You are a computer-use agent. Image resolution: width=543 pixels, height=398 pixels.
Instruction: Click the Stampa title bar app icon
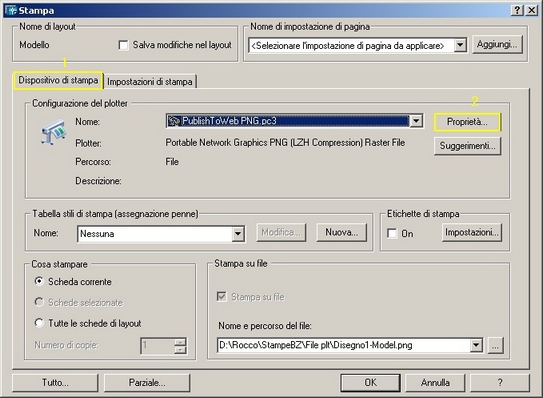[x=11, y=10]
